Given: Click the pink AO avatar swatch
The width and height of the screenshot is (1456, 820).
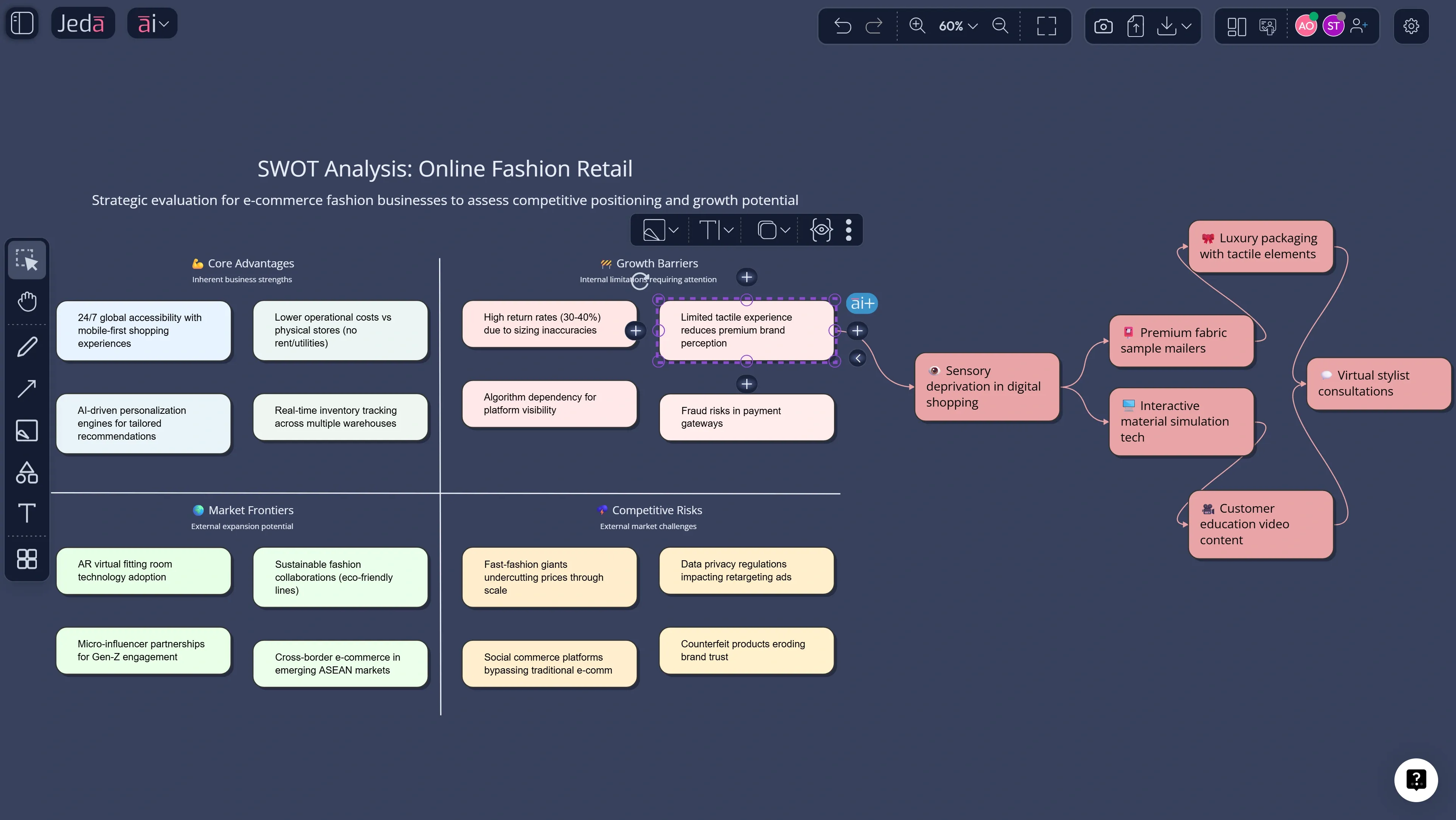Looking at the screenshot, I should click(x=1306, y=26).
